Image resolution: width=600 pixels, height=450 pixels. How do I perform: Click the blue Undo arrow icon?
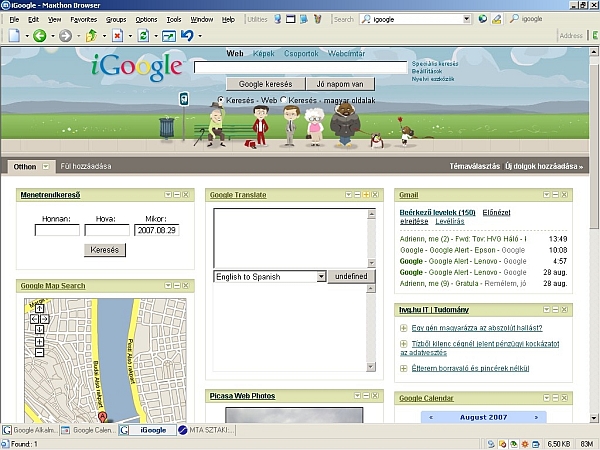click(187, 36)
